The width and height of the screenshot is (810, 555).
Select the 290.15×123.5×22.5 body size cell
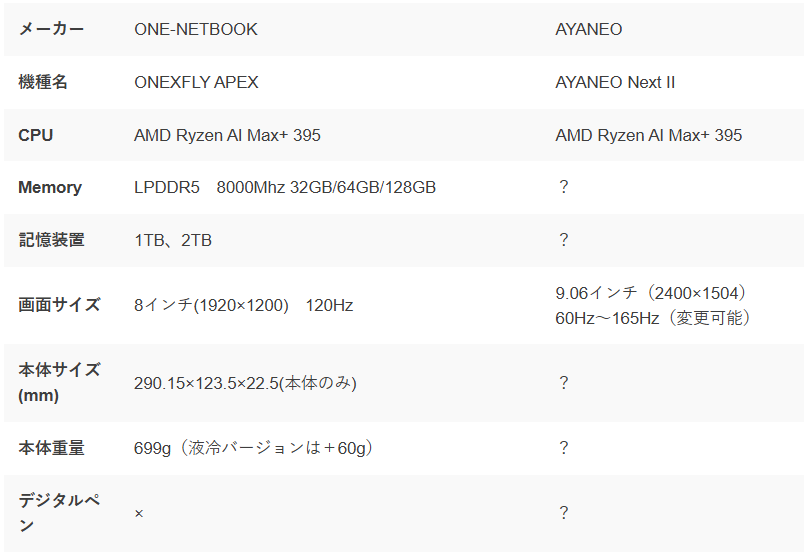coord(245,383)
